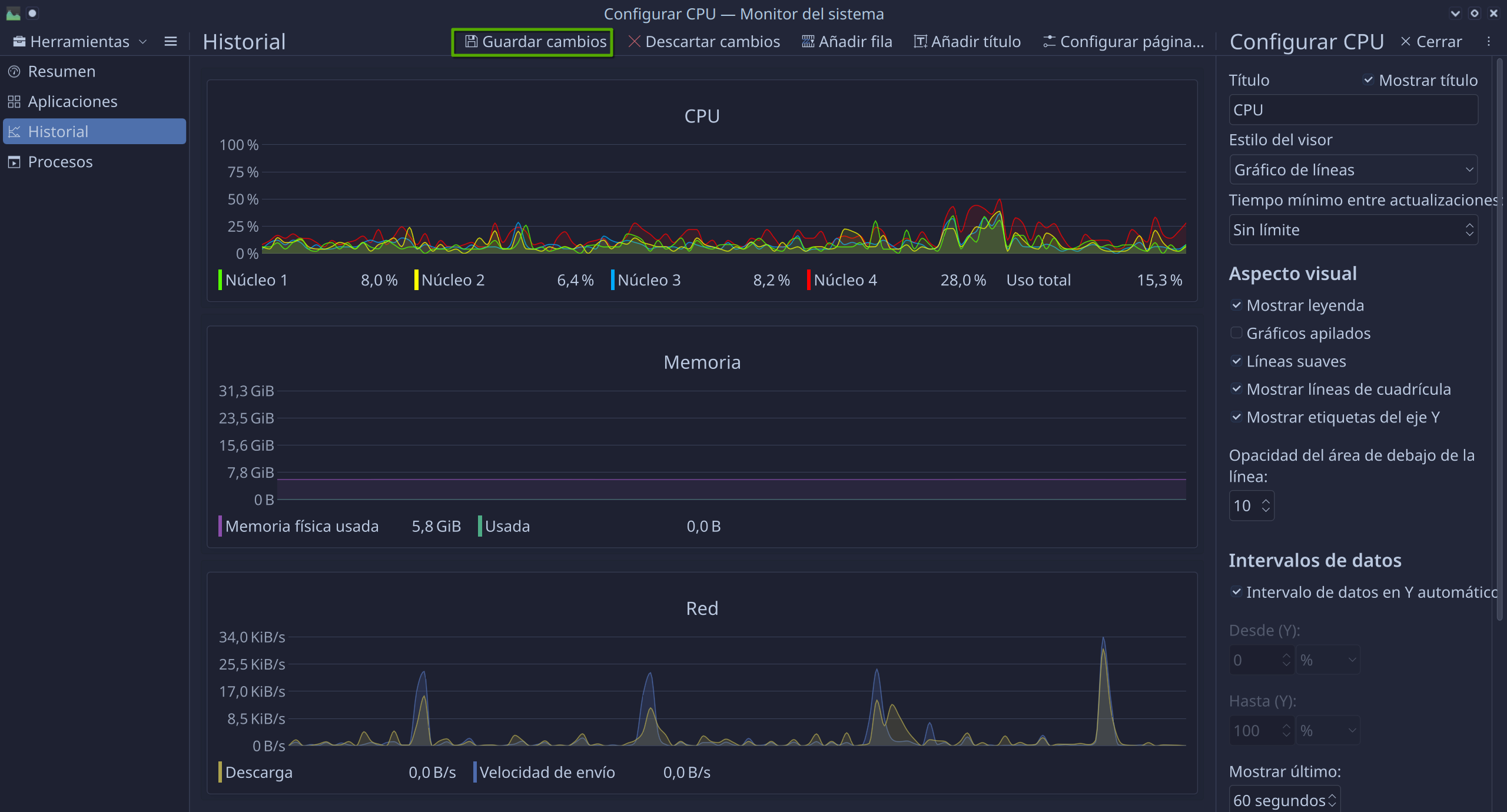Enable the Gráficos apilados checkbox

1236,333
